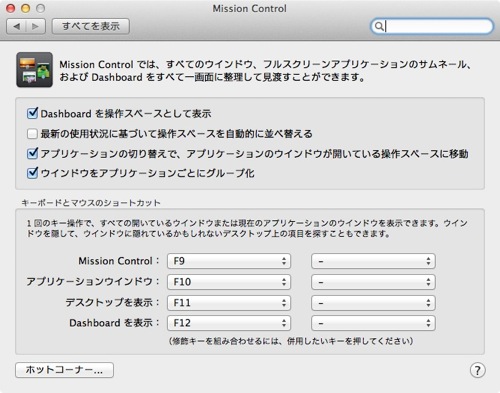Open the アプリケーションウインドウ F10 shortcut dropdown

229,282
